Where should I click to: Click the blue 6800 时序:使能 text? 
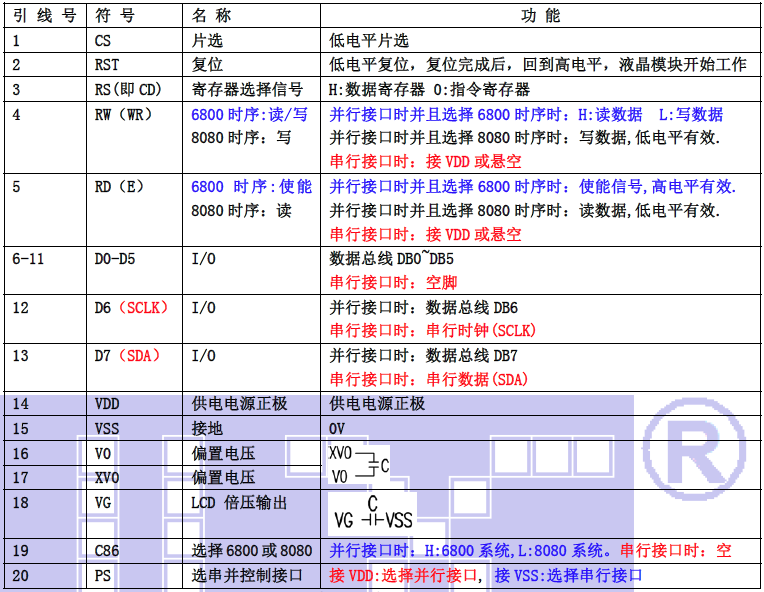click(251, 186)
